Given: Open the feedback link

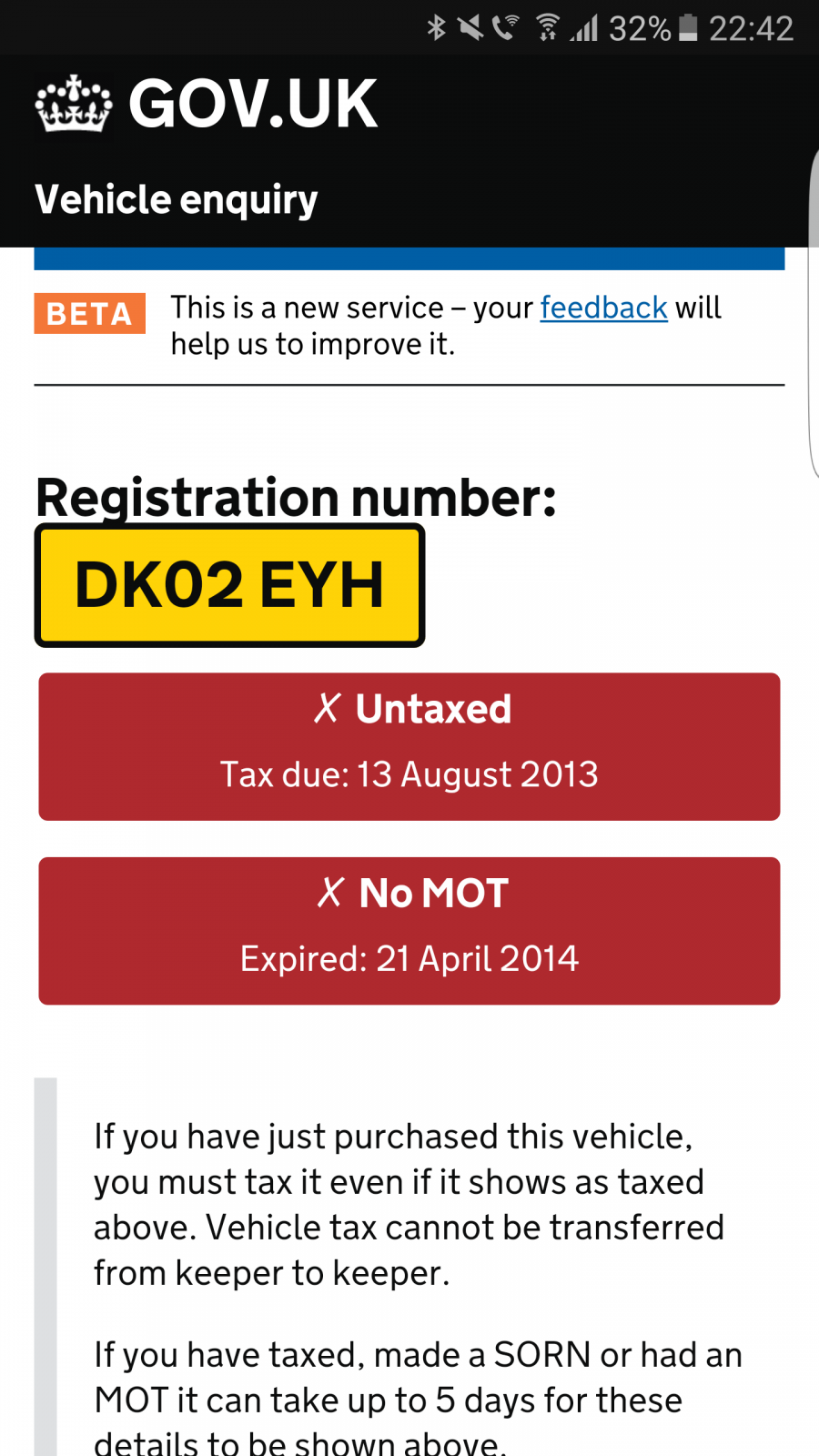Looking at the screenshot, I should [x=603, y=308].
